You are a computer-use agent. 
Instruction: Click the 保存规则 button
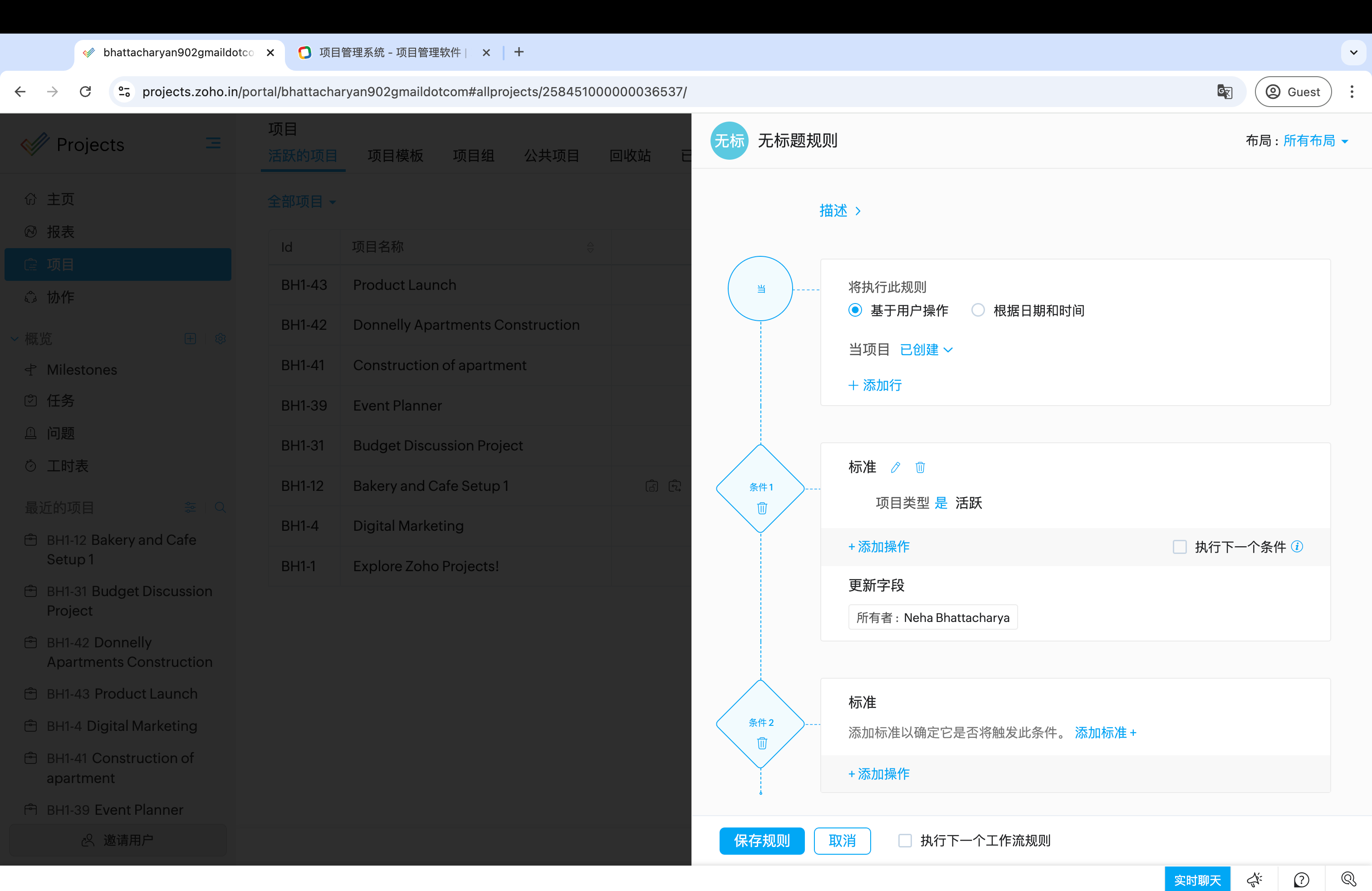pos(761,840)
